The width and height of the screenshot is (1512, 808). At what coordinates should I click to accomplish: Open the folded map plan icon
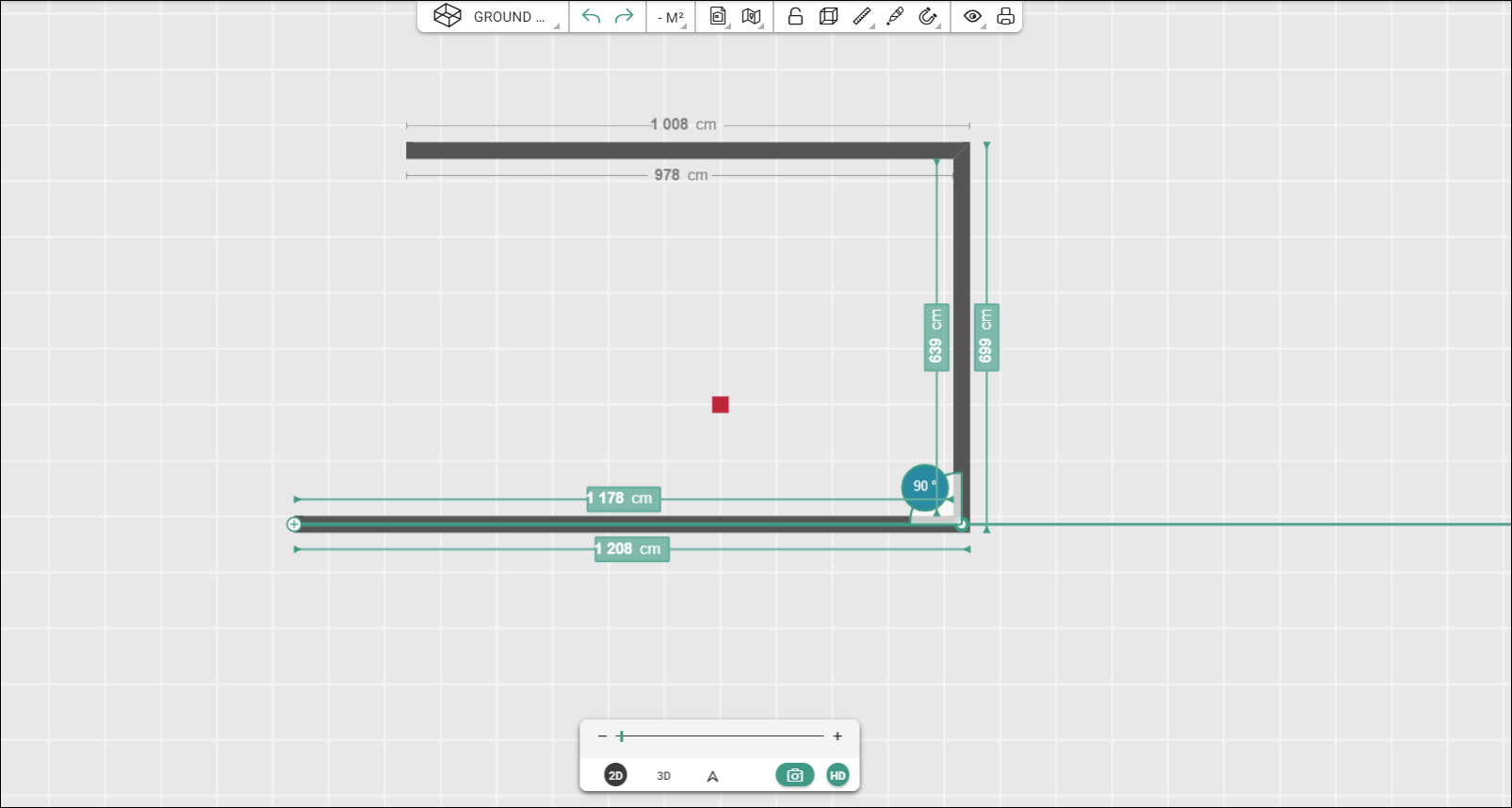(x=752, y=17)
